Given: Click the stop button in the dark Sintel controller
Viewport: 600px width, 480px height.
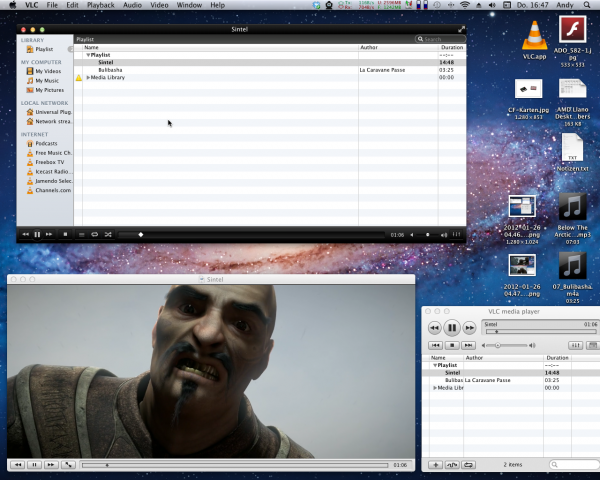Looking at the screenshot, I should click(x=65, y=234).
